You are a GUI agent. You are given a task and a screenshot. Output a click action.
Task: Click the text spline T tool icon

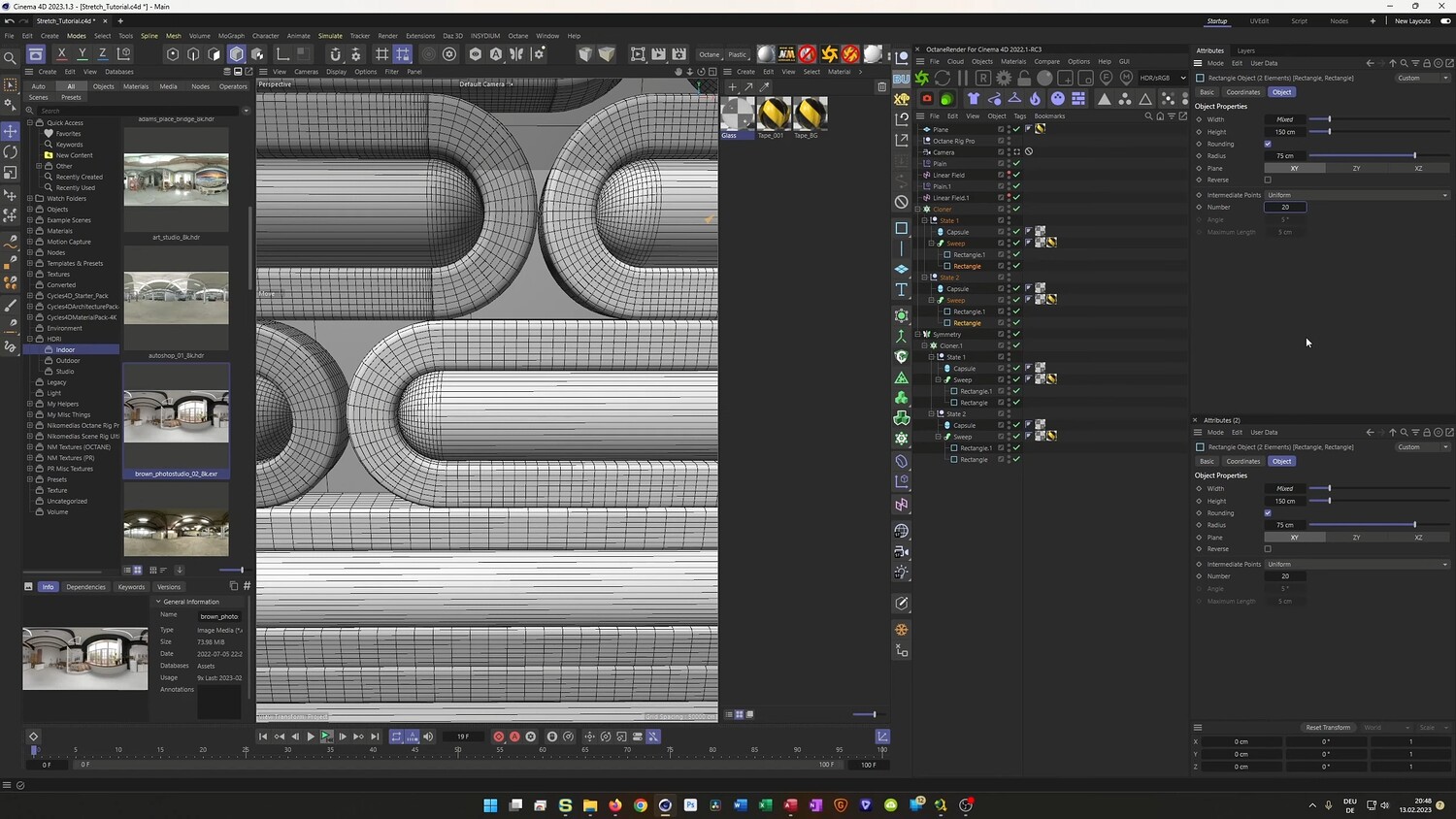(x=902, y=289)
